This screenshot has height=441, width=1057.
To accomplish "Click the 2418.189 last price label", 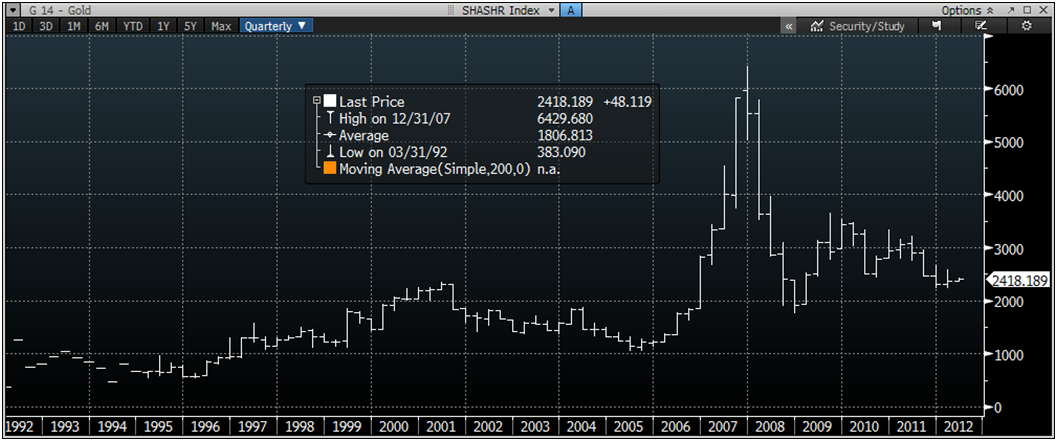I will pos(1019,281).
